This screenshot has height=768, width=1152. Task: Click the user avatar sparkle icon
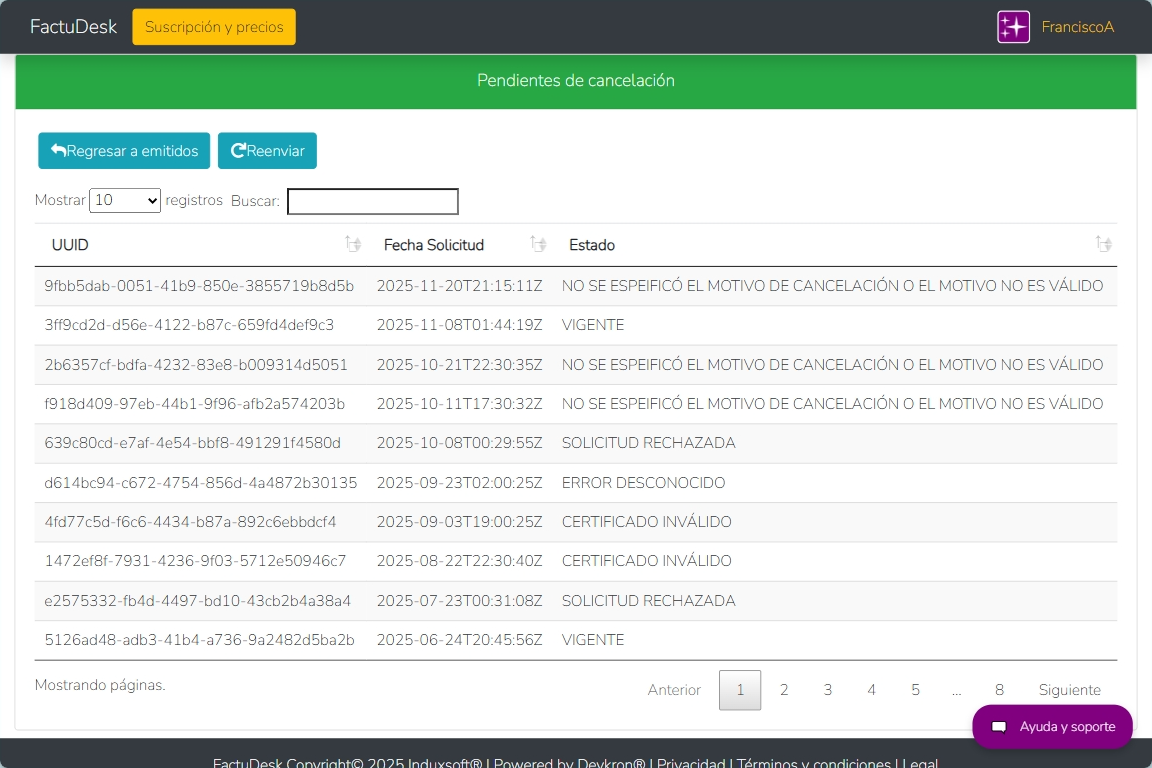point(1013,27)
